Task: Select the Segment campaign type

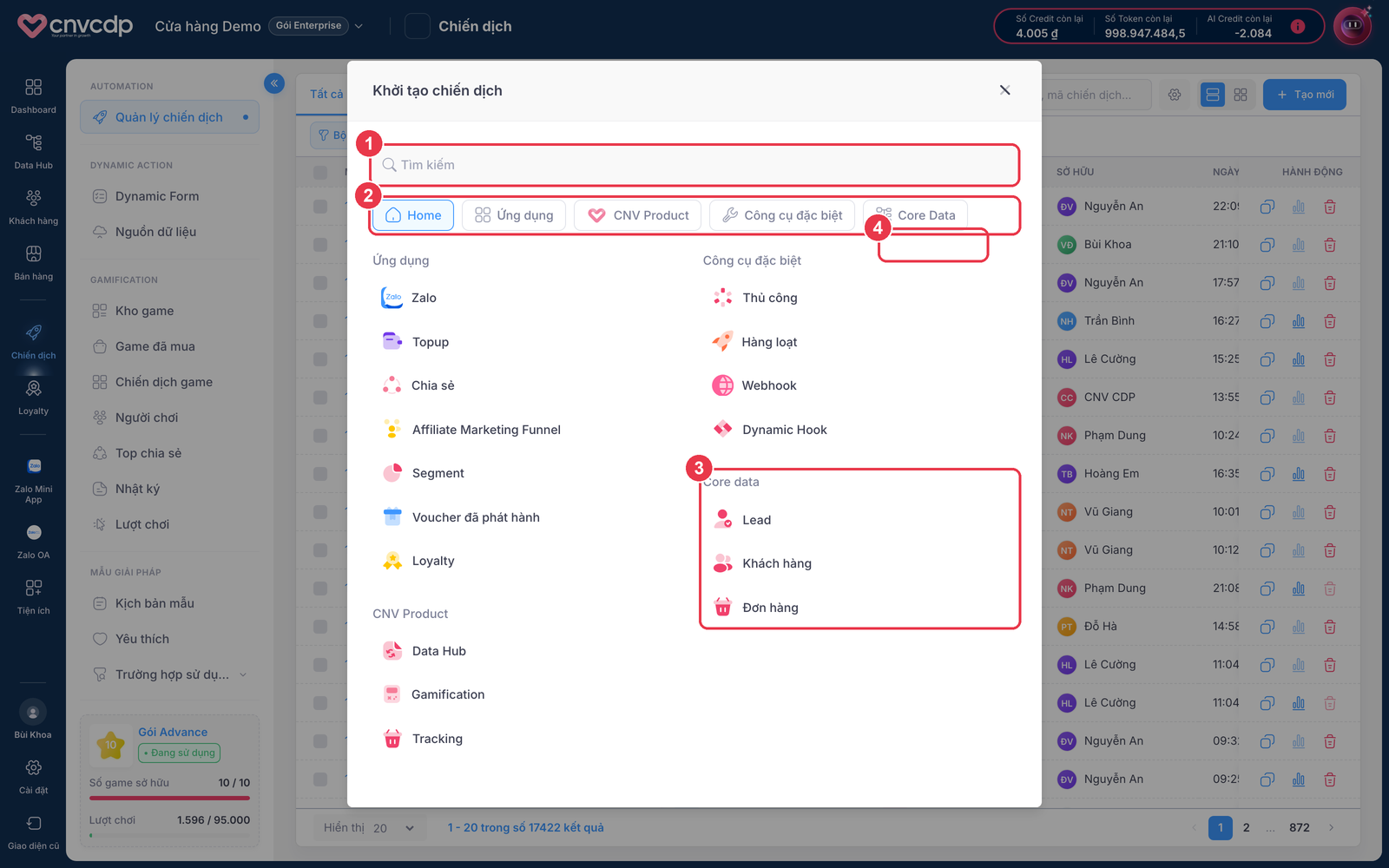Action: 423,473
